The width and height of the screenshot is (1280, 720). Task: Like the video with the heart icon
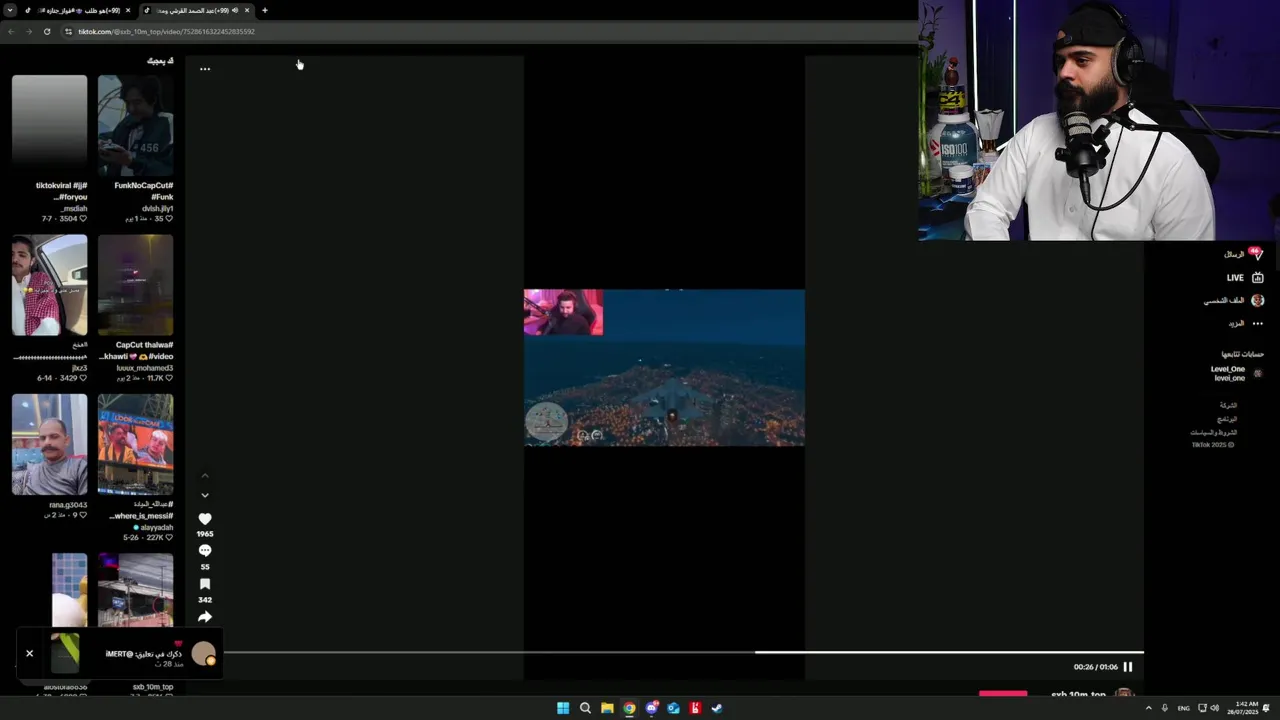pos(205,519)
